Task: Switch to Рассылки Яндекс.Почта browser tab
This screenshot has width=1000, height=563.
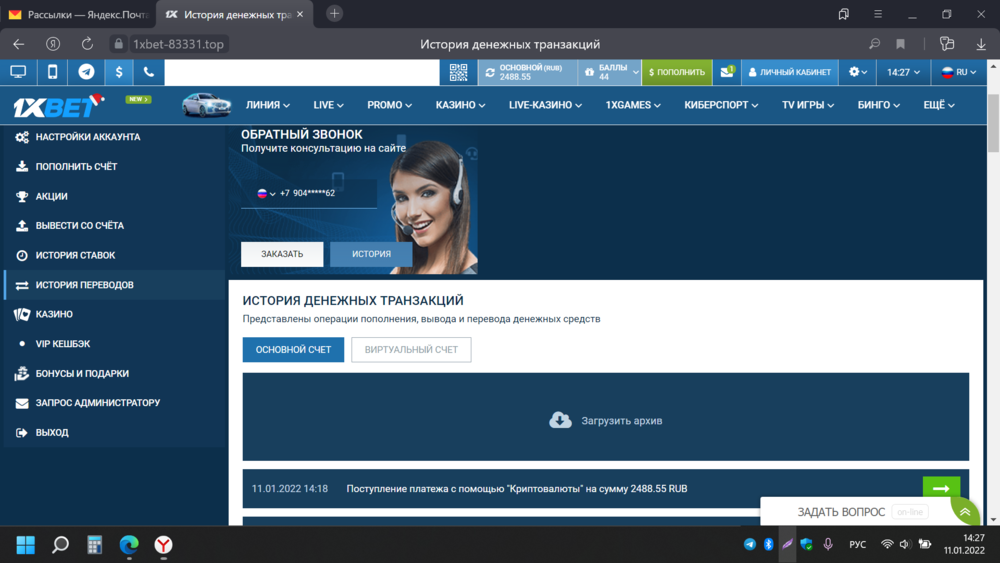Action: [x=78, y=14]
